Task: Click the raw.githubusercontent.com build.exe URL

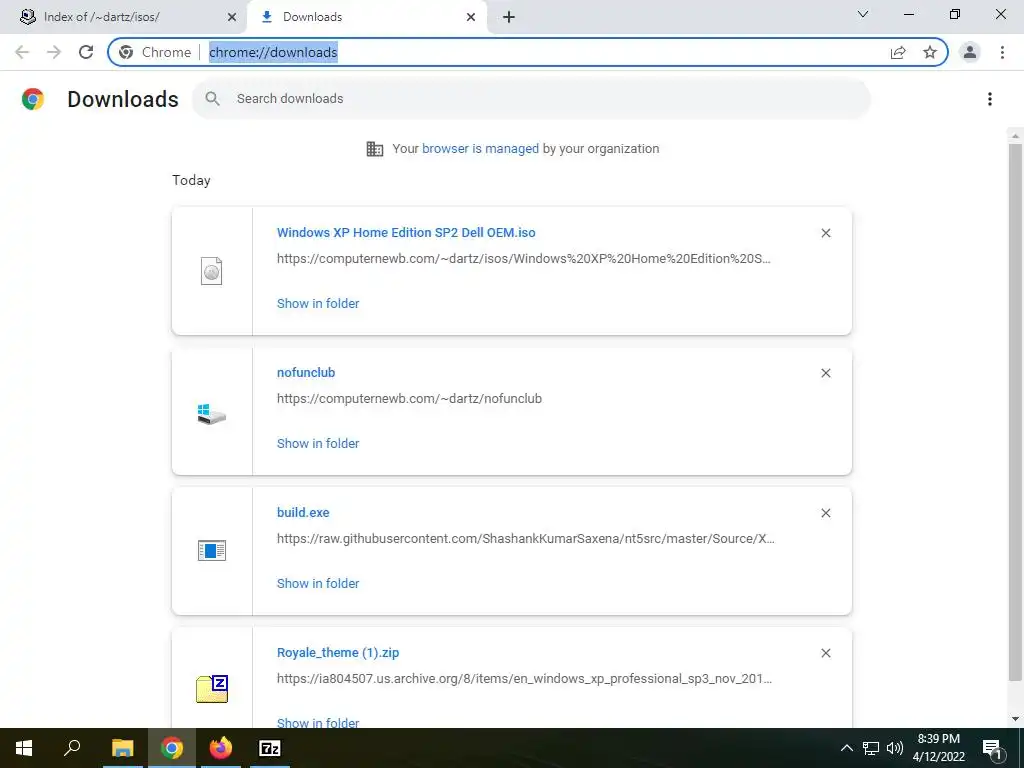Action: tap(526, 539)
